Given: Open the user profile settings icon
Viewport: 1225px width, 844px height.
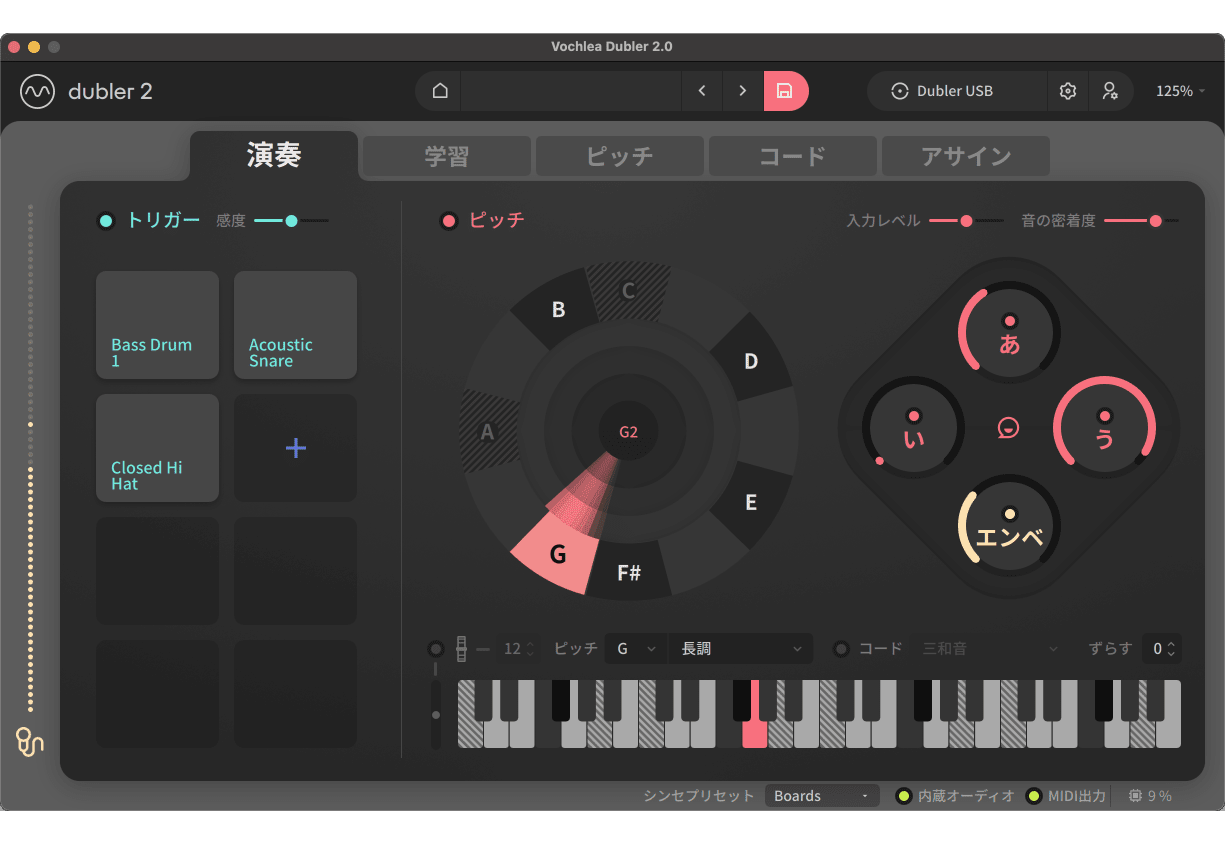Looking at the screenshot, I should point(1110,91).
